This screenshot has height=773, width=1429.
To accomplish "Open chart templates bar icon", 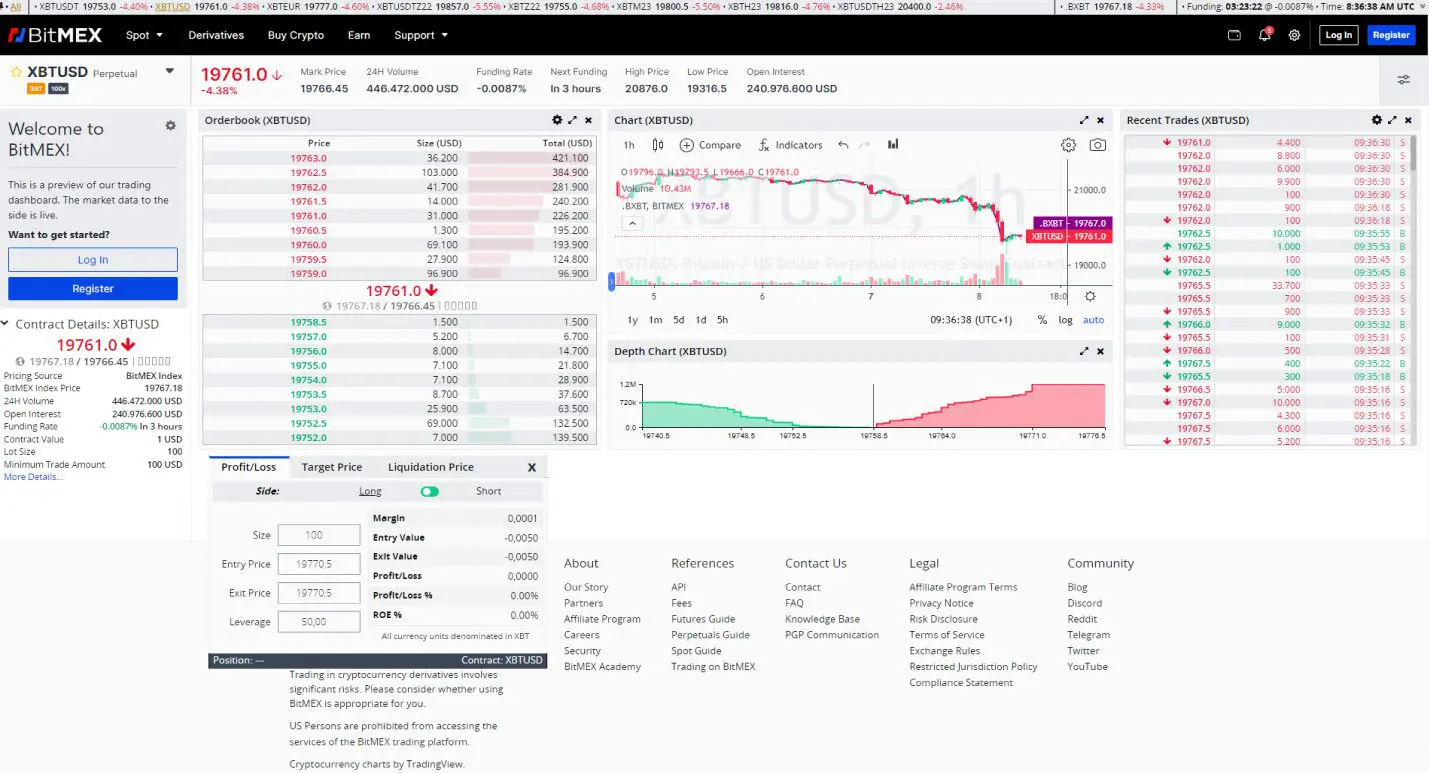I will click(x=893, y=144).
